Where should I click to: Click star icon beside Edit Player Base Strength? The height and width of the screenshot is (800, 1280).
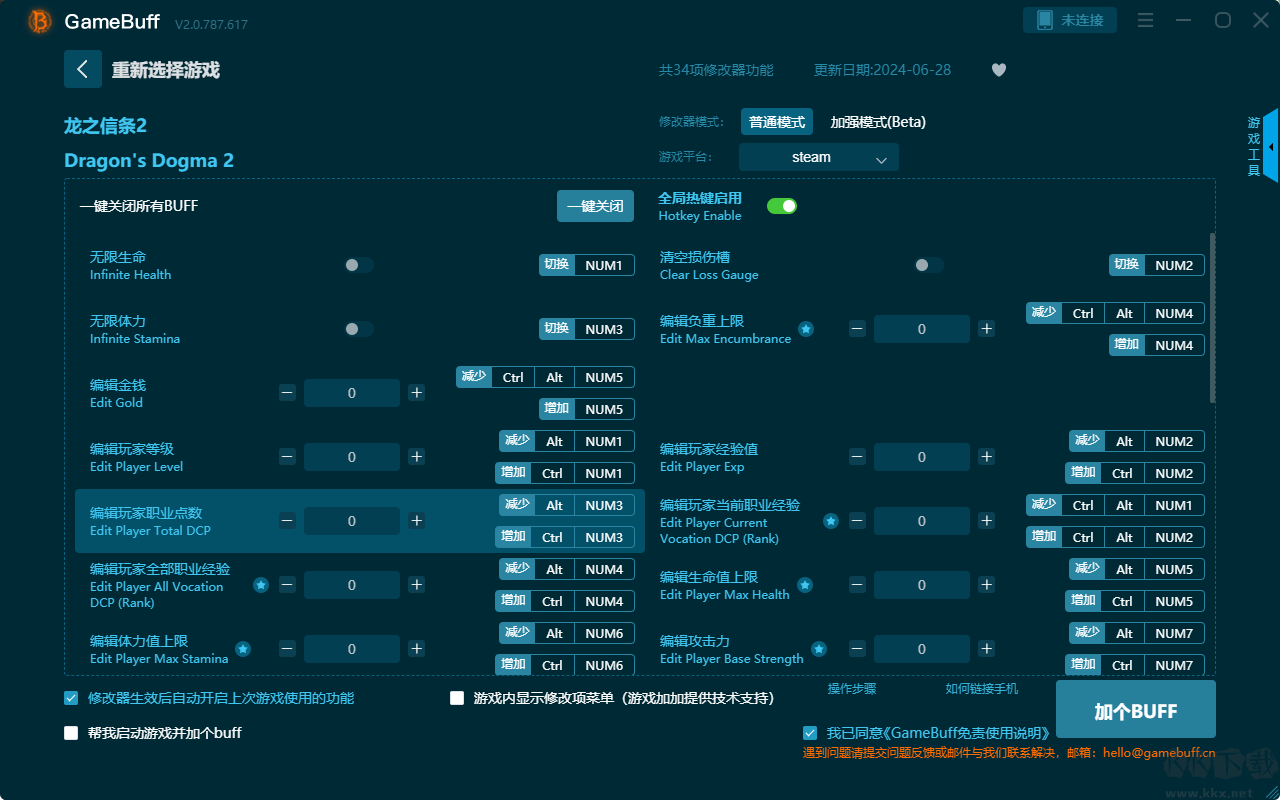[819, 649]
